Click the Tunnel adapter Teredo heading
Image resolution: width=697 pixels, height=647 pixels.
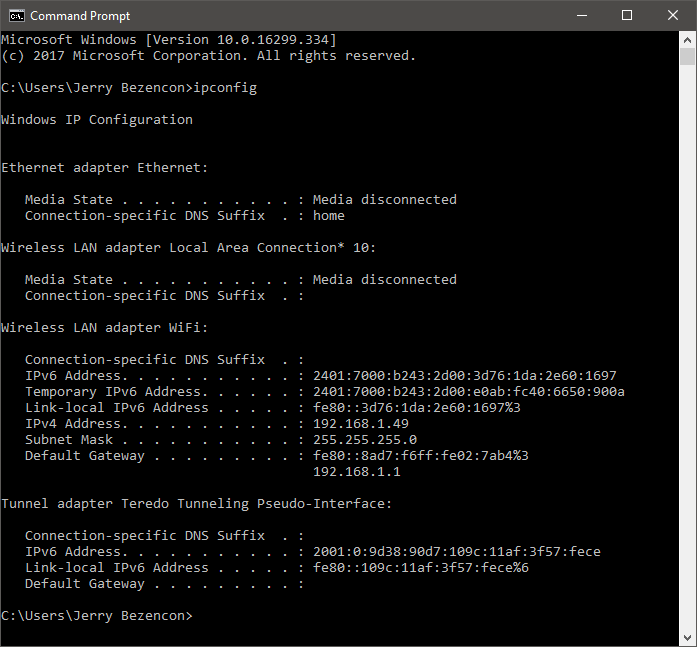pyautogui.click(x=197, y=503)
